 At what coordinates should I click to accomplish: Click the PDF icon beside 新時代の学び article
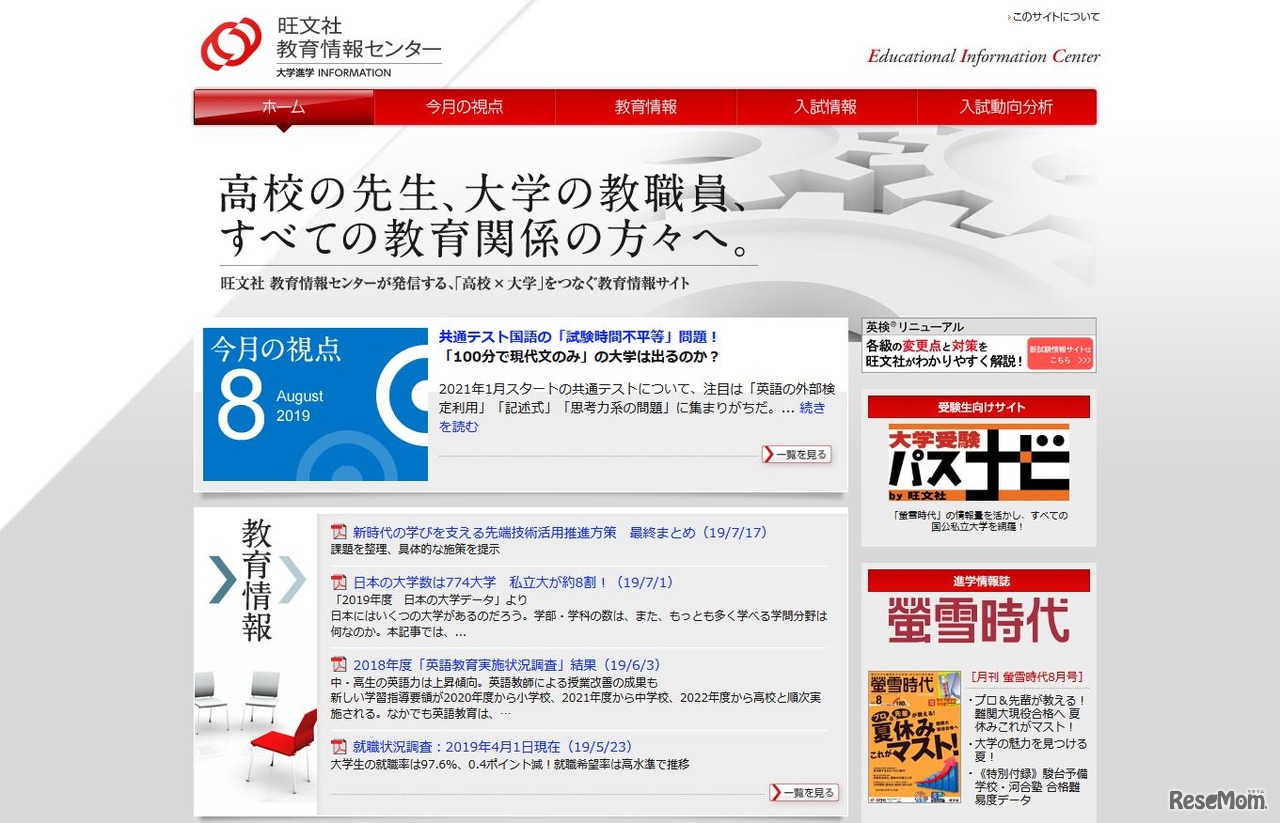339,532
